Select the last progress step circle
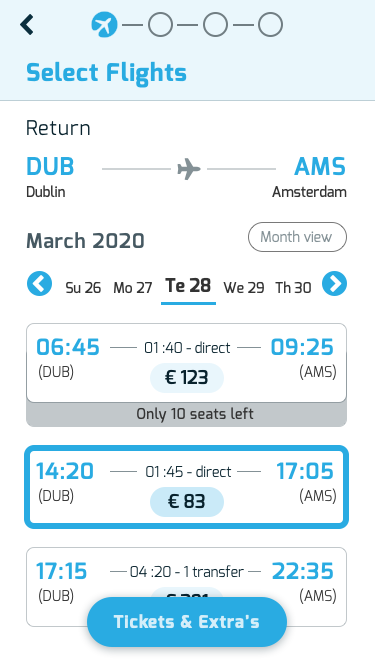This screenshot has width=375, height=660. click(x=270, y=25)
